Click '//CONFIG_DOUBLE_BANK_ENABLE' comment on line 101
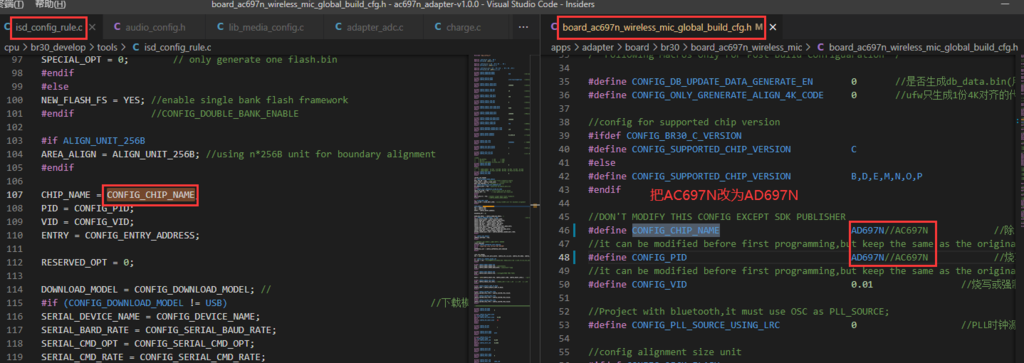Screen dimensions: 1024x363 pyautogui.click(x=225, y=114)
